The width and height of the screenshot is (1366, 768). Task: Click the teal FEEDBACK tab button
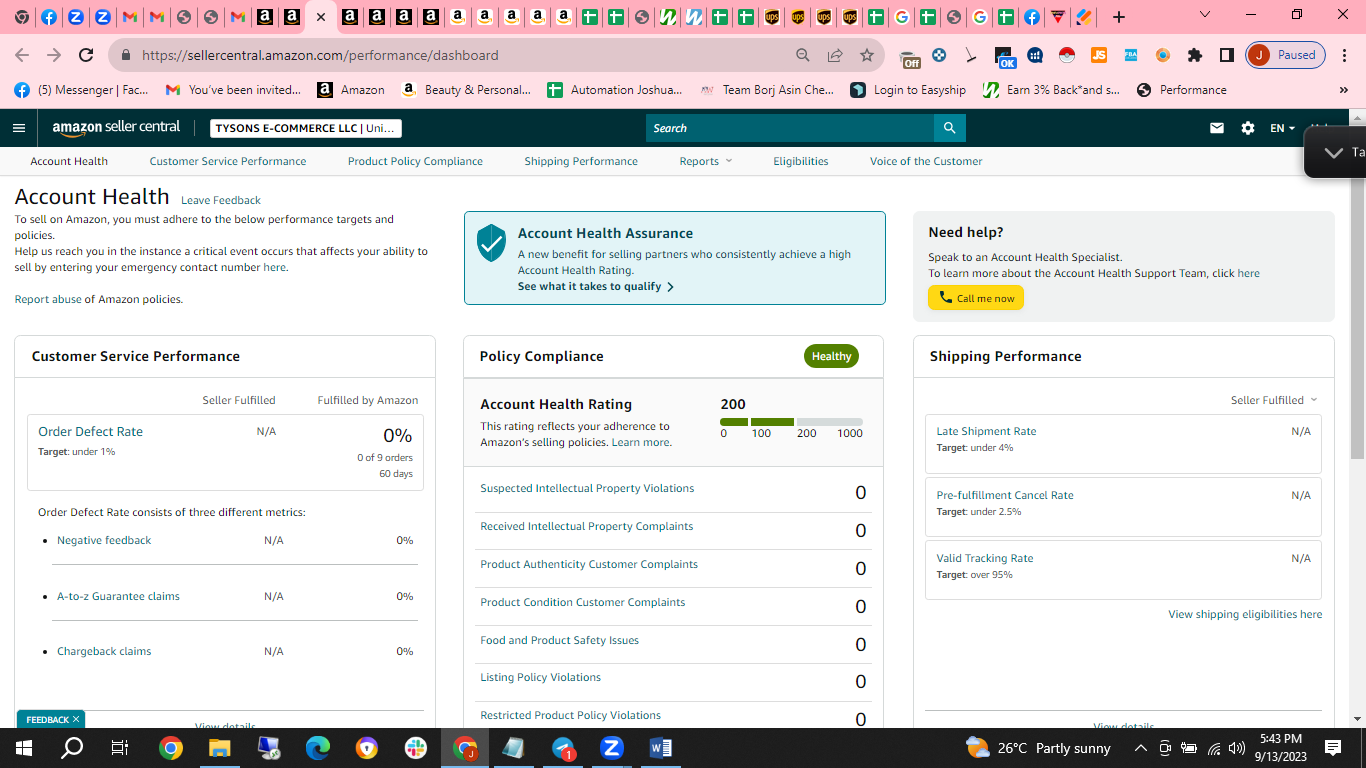(x=51, y=719)
